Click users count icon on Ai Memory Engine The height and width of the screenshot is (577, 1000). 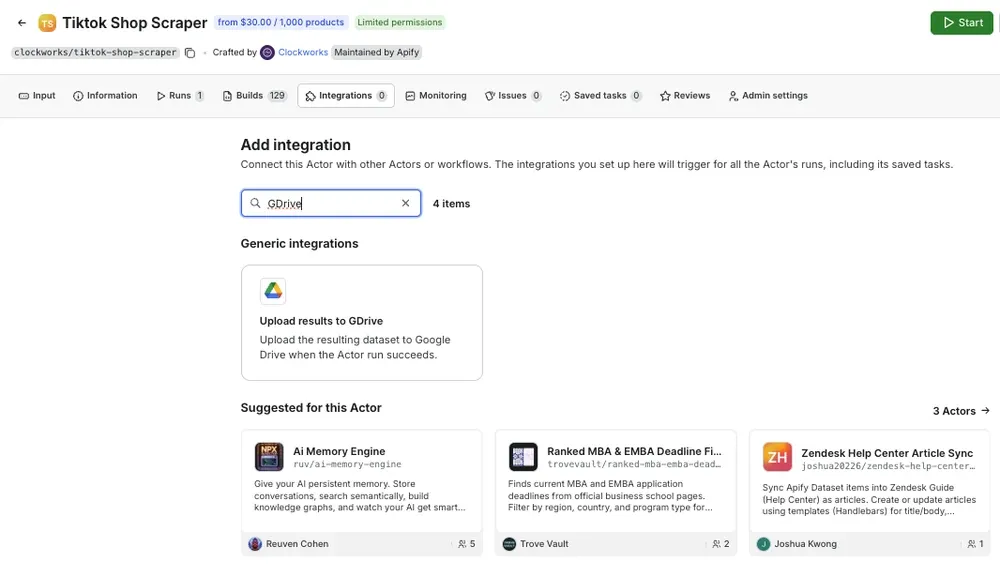coord(462,544)
